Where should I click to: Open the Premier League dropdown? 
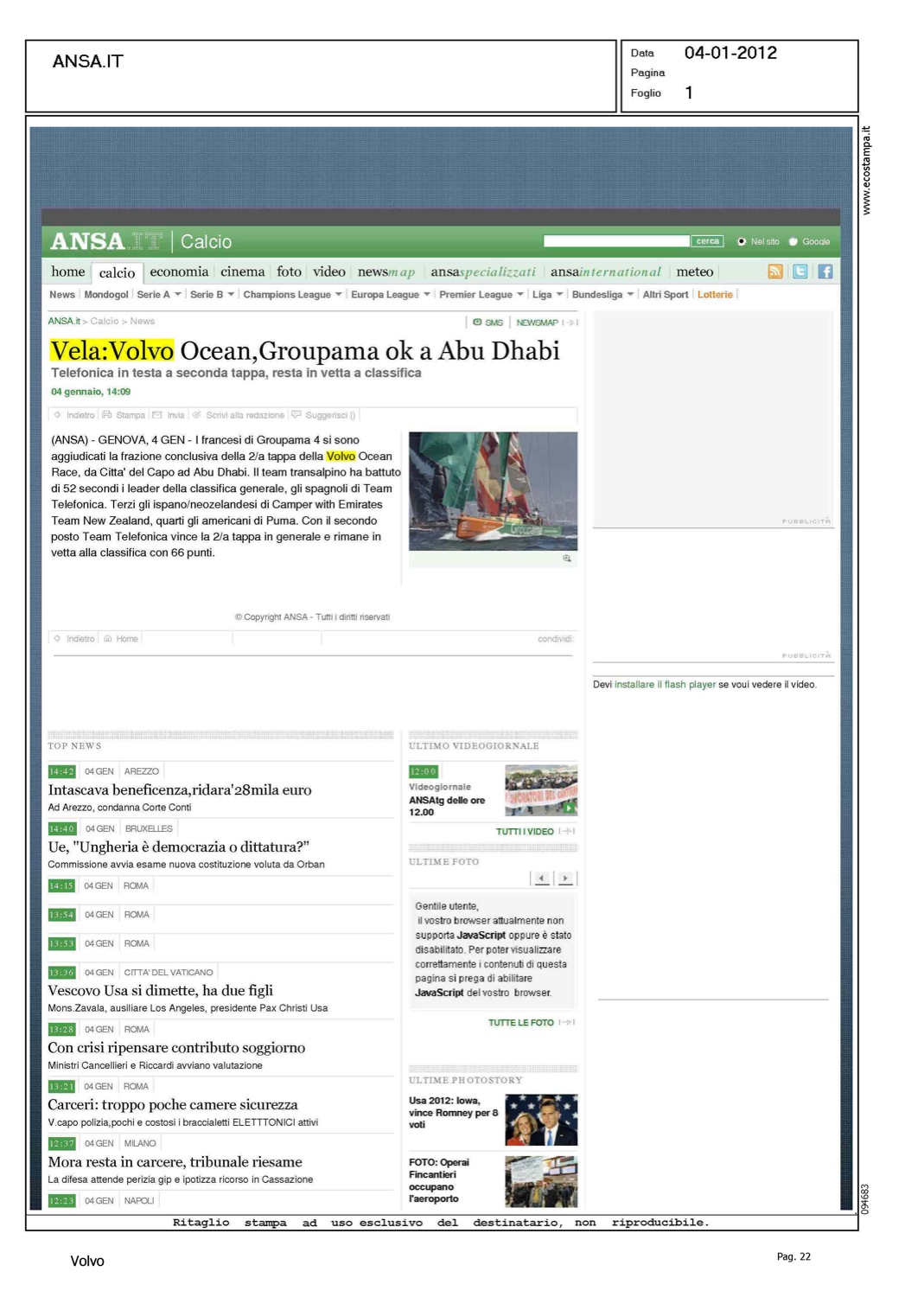click(x=520, y=295)
